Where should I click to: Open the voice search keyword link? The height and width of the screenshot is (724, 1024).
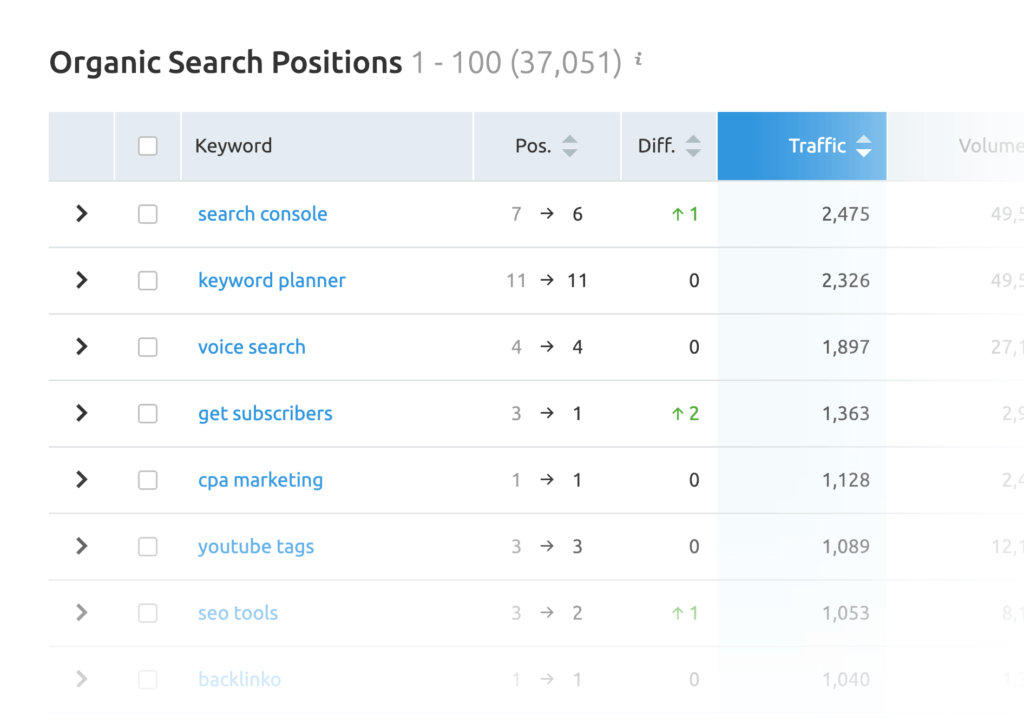tap(251, 347)
